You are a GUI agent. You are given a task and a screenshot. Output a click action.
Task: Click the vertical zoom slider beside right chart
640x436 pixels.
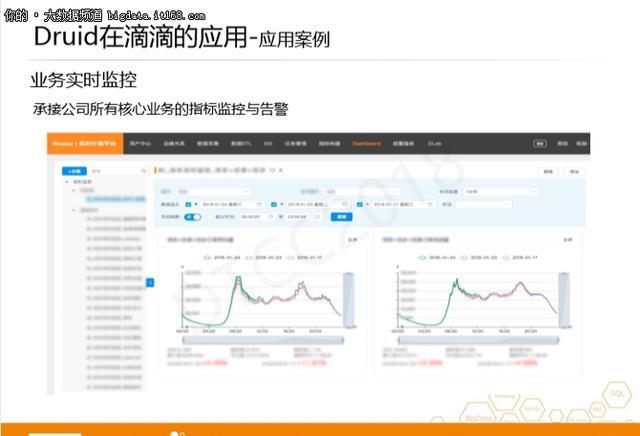click(564, 300)
